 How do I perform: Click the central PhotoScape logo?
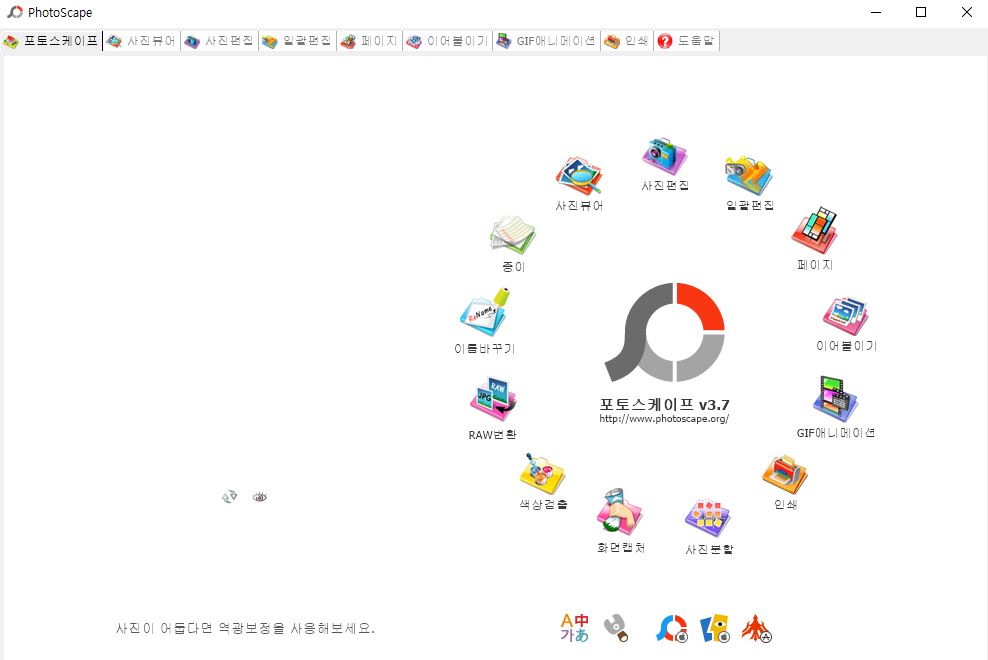[x=665, y=332]
